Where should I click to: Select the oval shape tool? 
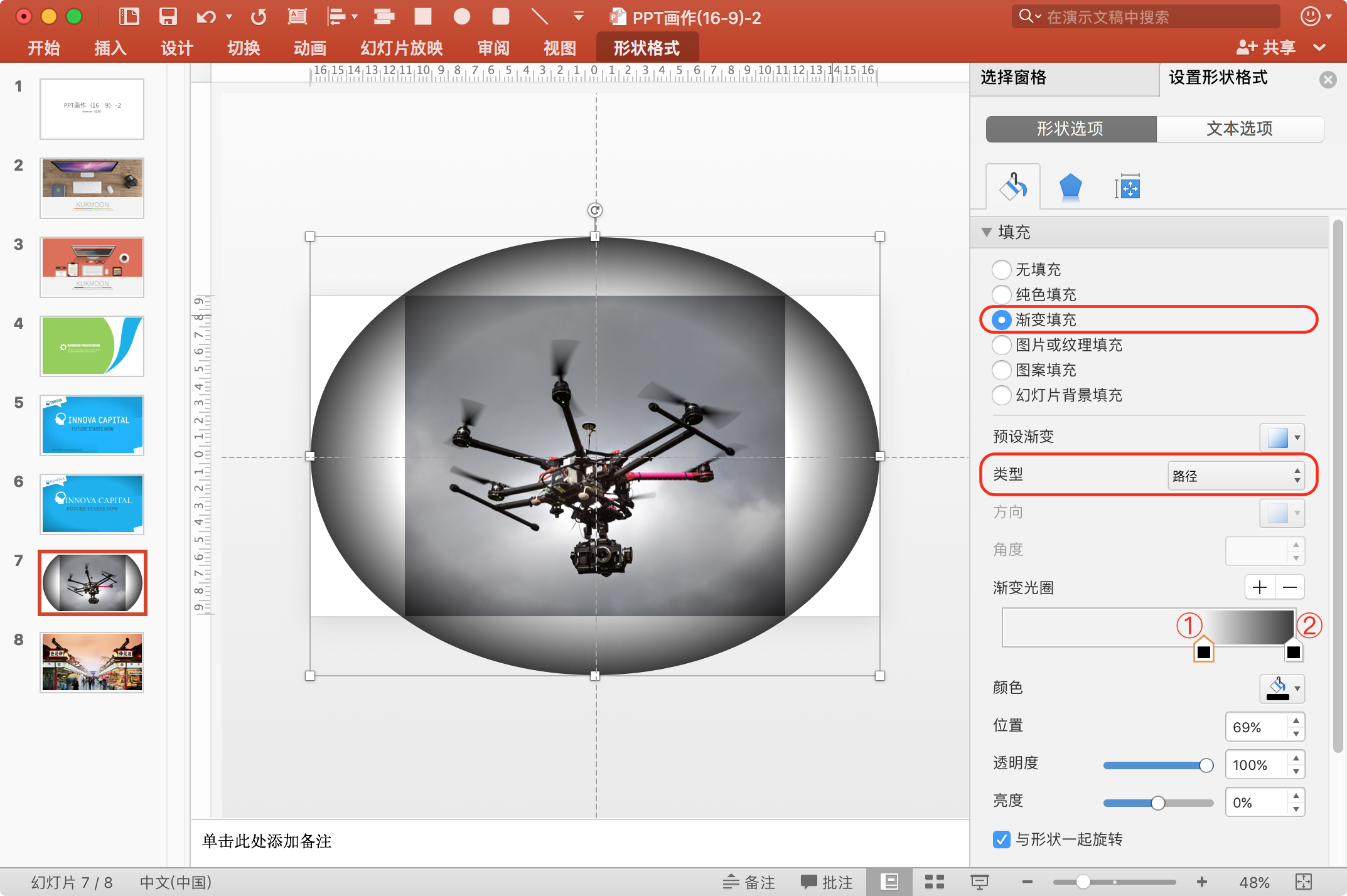[462, 16]
